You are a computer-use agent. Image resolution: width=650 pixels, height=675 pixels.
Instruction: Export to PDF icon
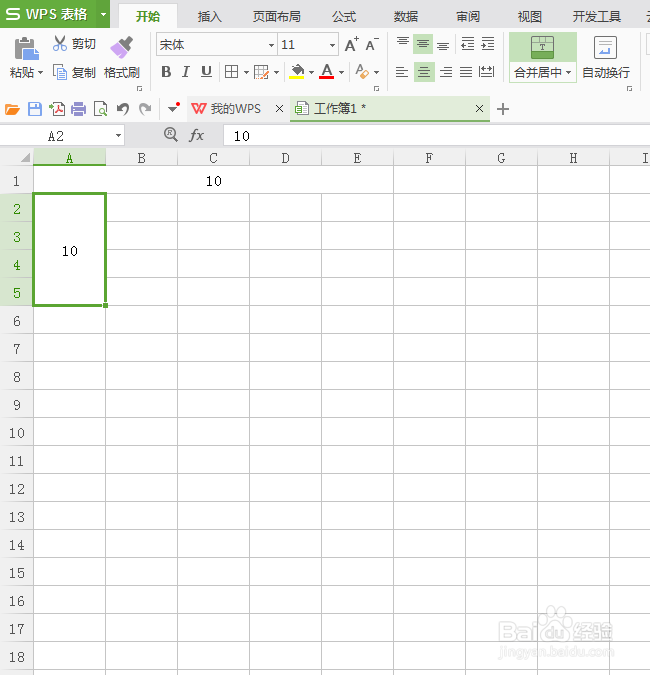(57, 109)
